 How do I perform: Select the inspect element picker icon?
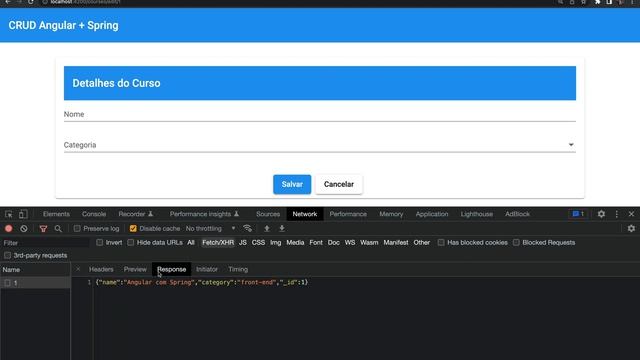tap(9, 214)
